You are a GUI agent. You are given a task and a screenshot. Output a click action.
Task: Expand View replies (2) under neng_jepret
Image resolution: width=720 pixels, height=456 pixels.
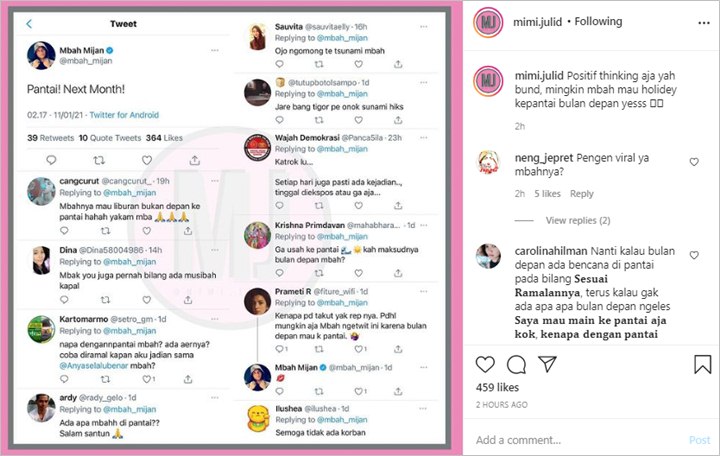pos(578,220)
